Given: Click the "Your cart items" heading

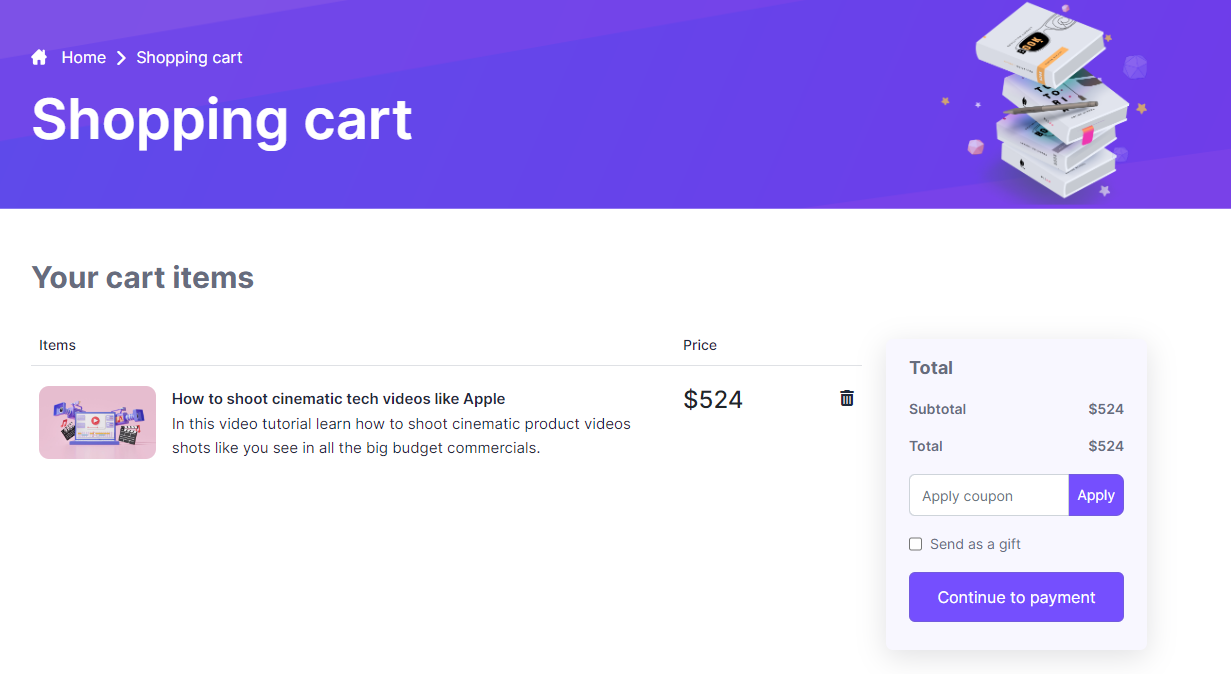Looking at the screenshot, I should (x=143, y=277).
